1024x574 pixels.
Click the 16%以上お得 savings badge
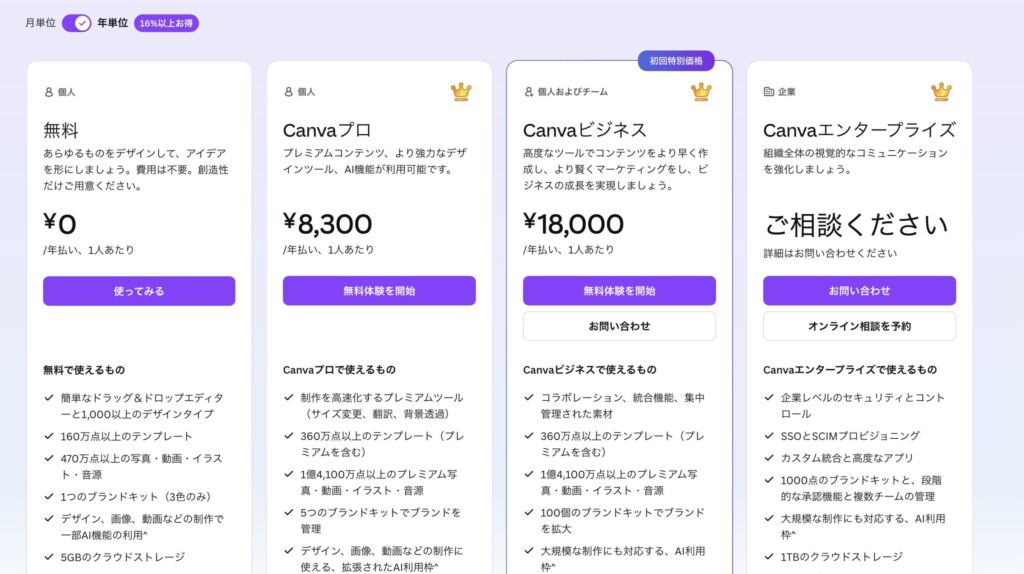(166, 23)
